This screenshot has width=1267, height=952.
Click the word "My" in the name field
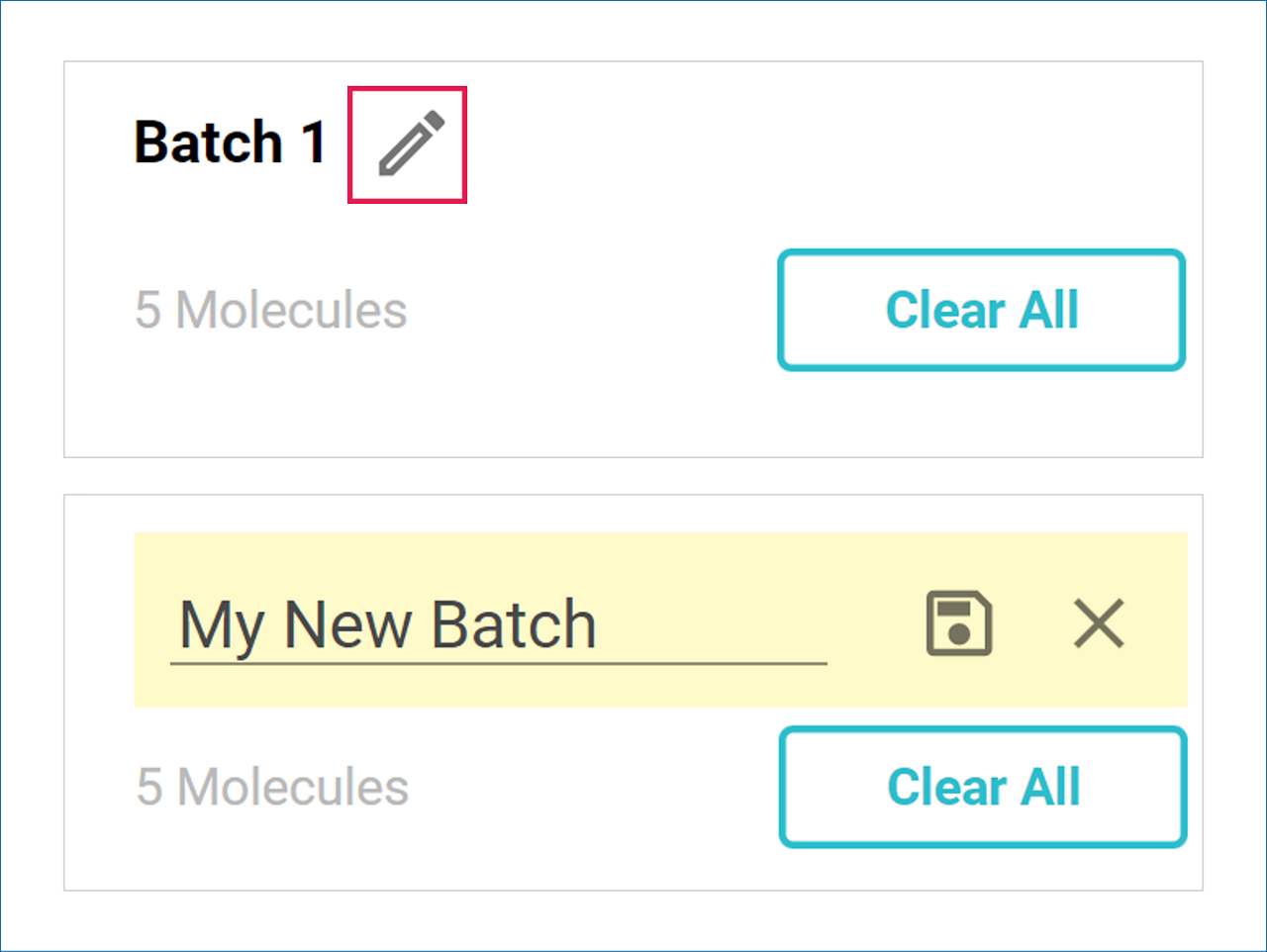point(222,625)
